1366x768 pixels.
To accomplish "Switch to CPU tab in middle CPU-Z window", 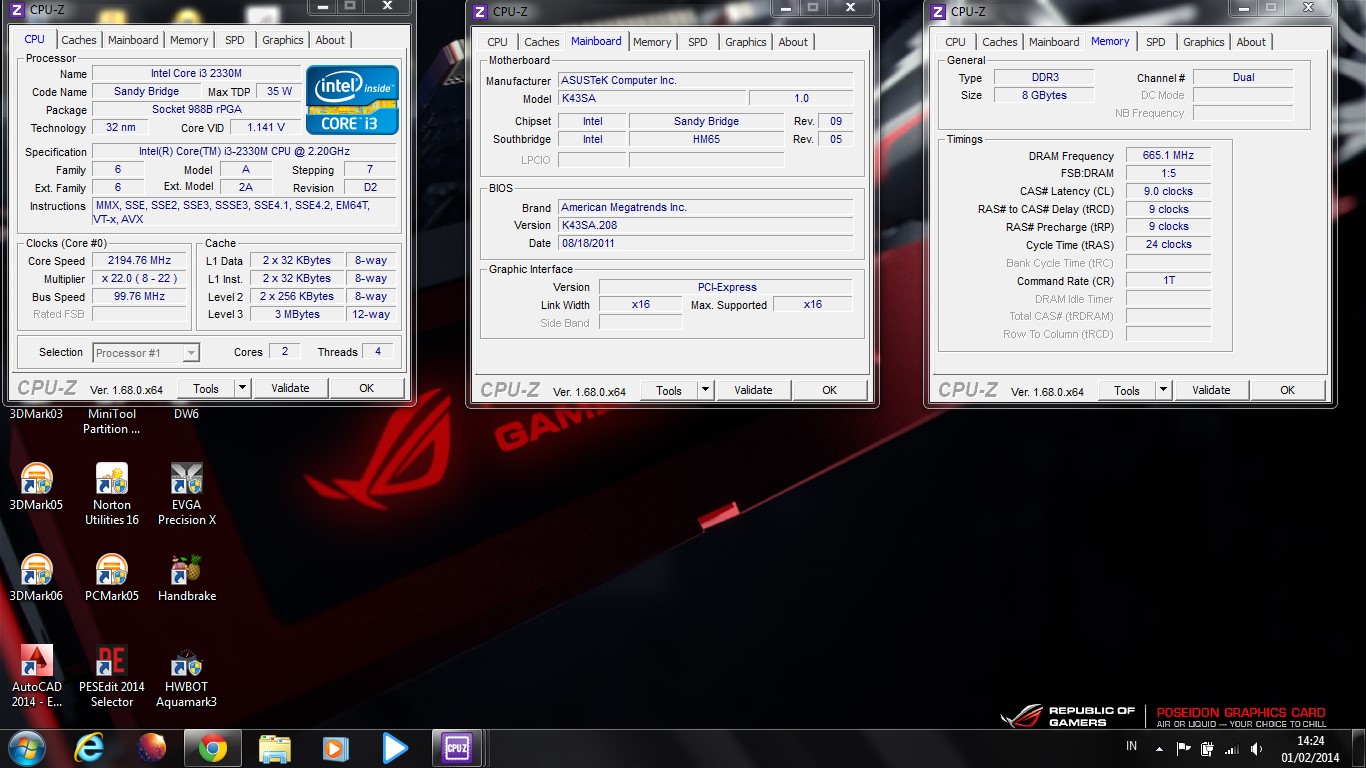I will click(x=497, y=42).
